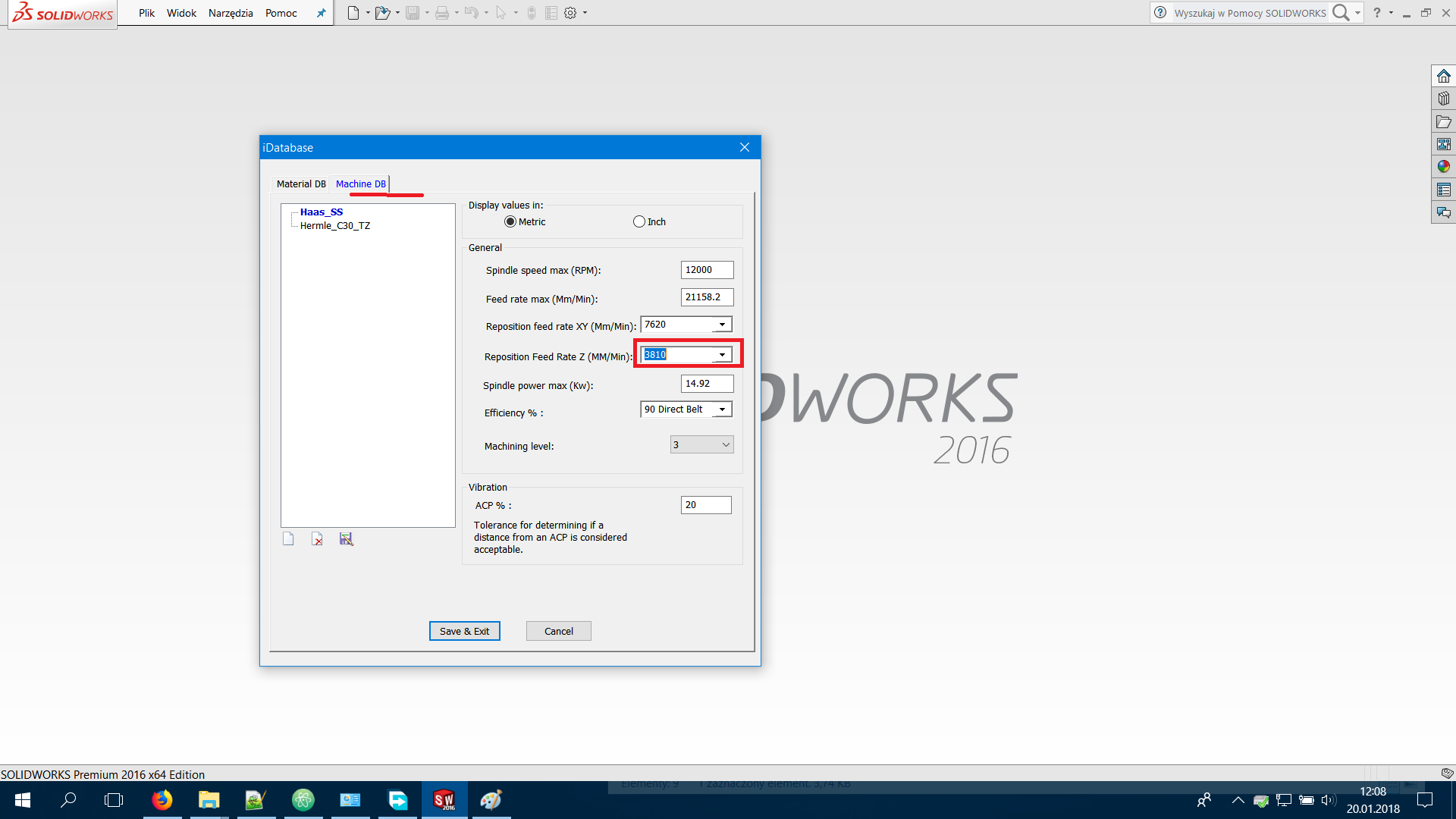Open Efficiency % dropdown
This screenshot has width=1456, height=819.
click(x=722, y=409)
